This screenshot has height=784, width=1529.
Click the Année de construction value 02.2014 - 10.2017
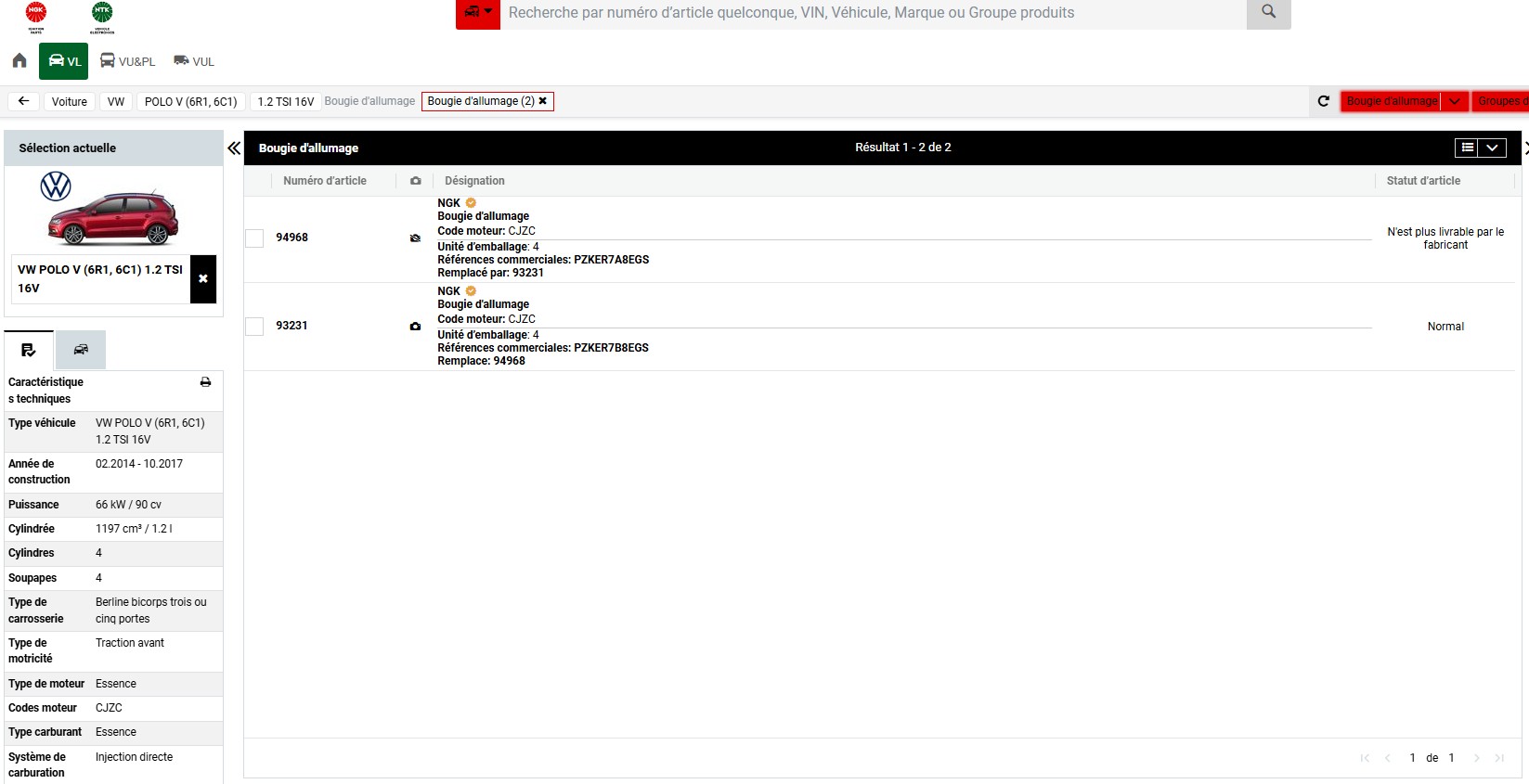point(139,464)
